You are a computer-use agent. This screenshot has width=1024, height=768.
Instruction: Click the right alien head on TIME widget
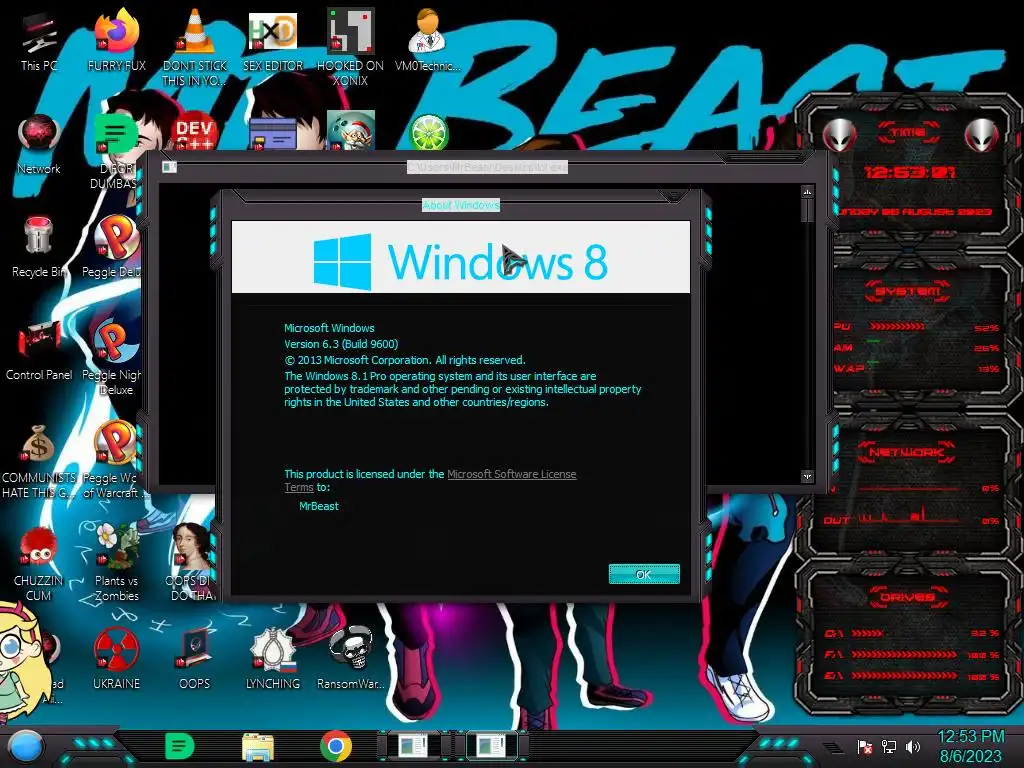(982, 135)
